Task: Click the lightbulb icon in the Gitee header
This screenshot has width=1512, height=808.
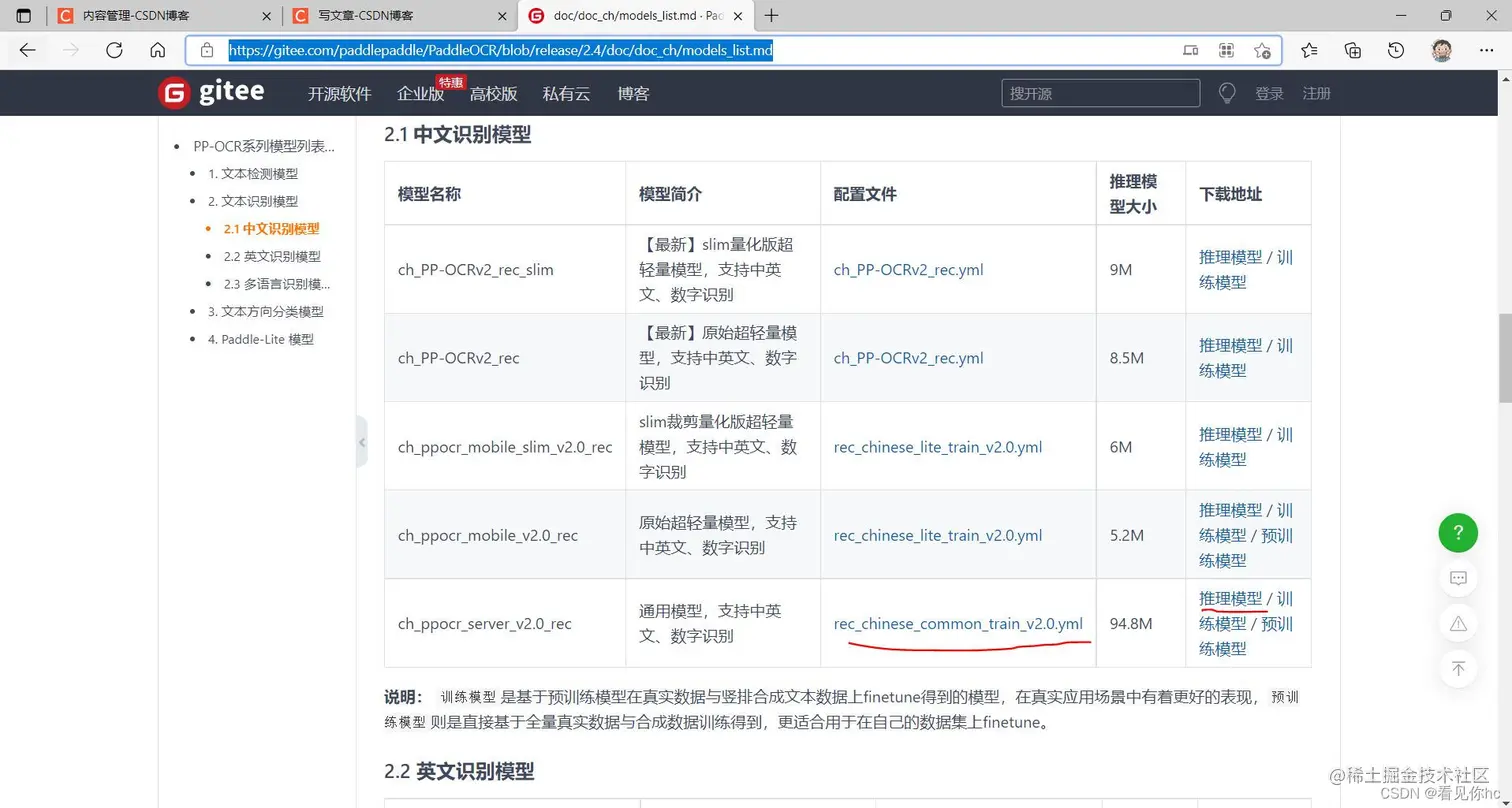Action: (x=1227, y=93)
